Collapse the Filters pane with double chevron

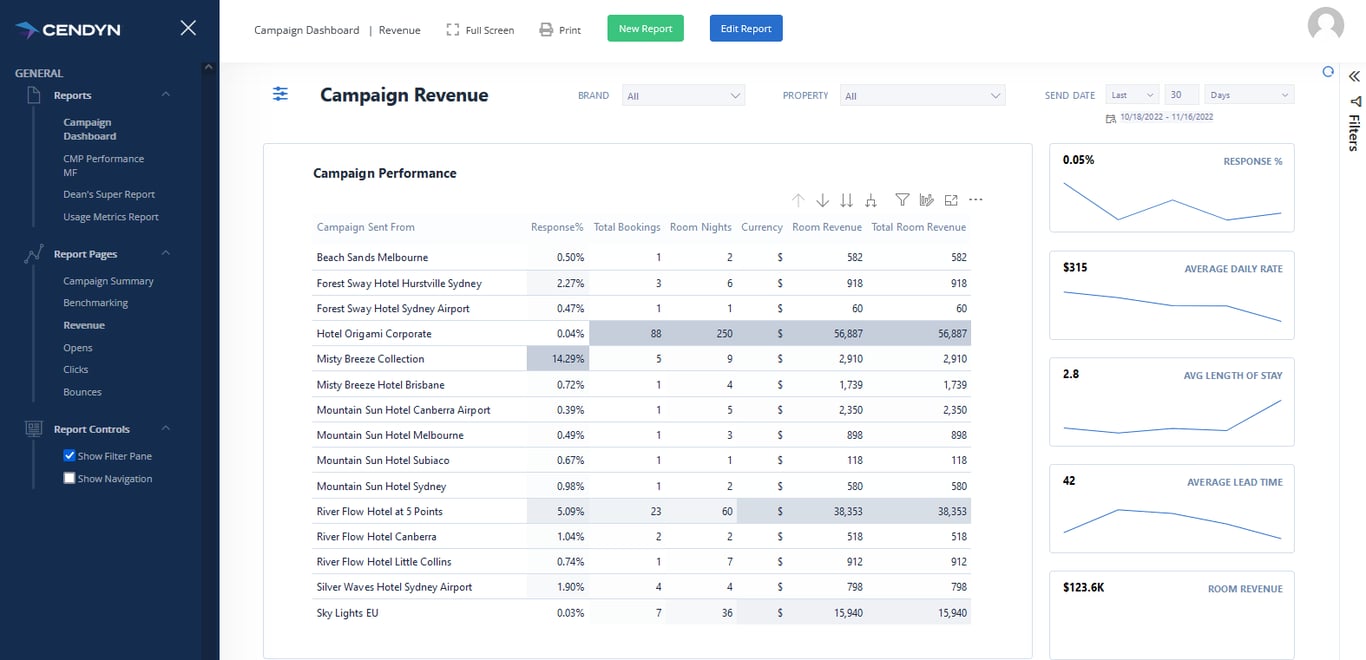1355,76
